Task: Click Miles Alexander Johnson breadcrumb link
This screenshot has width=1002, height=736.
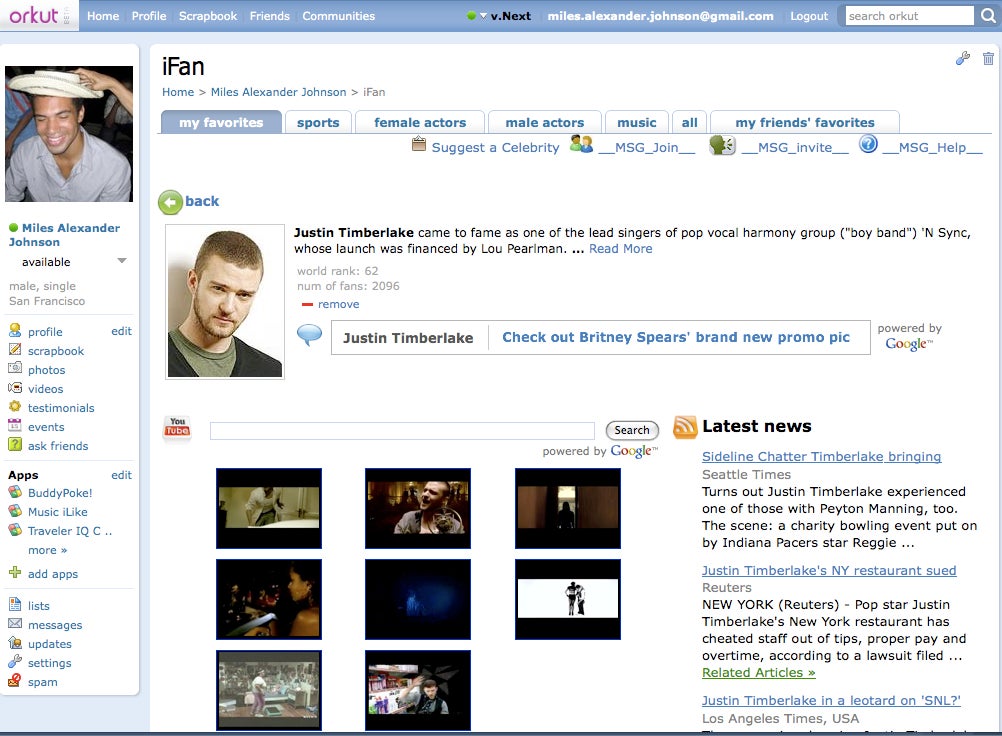Action: 278,92
